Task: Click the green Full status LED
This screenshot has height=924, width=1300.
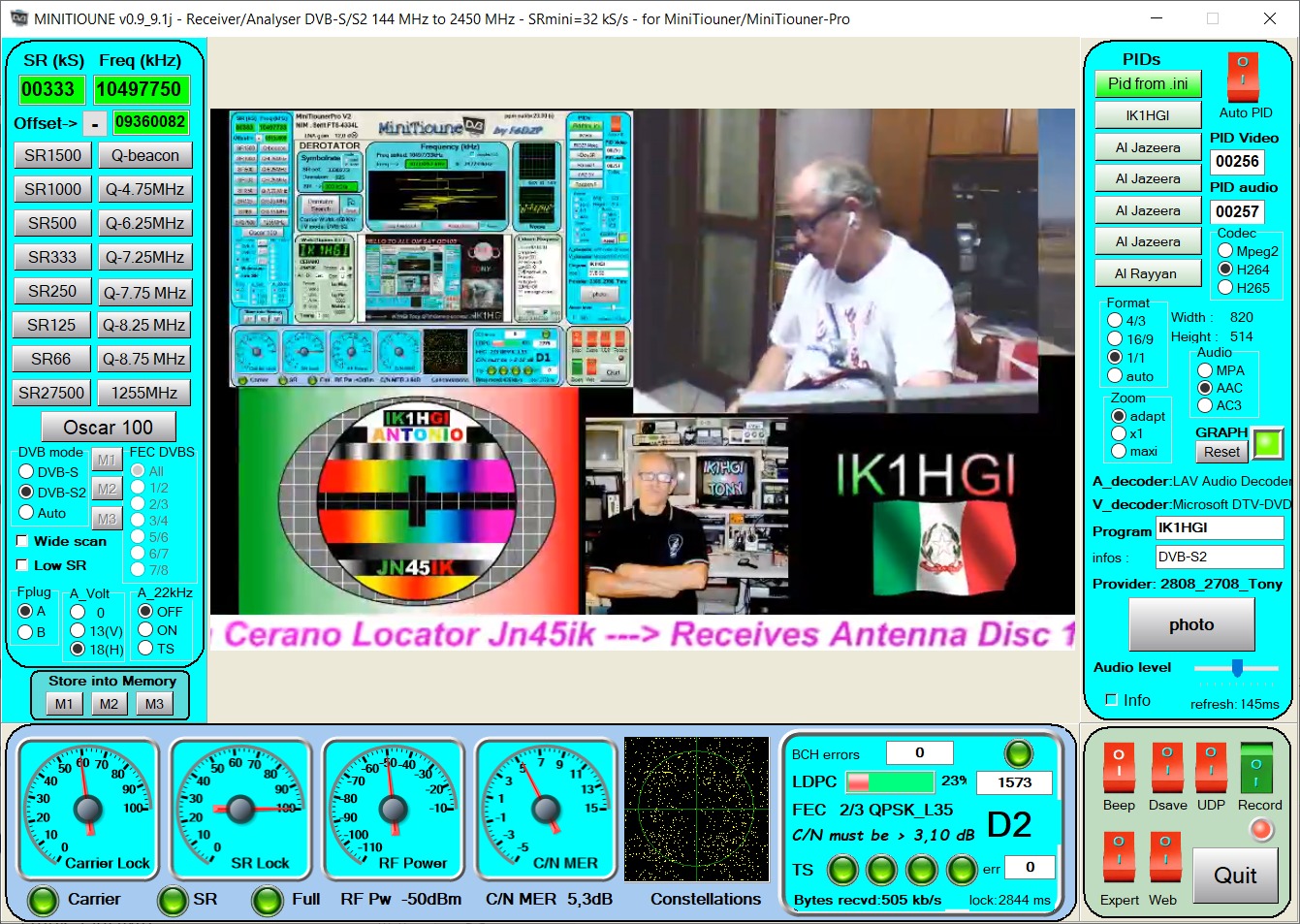Action: (268, 901)
